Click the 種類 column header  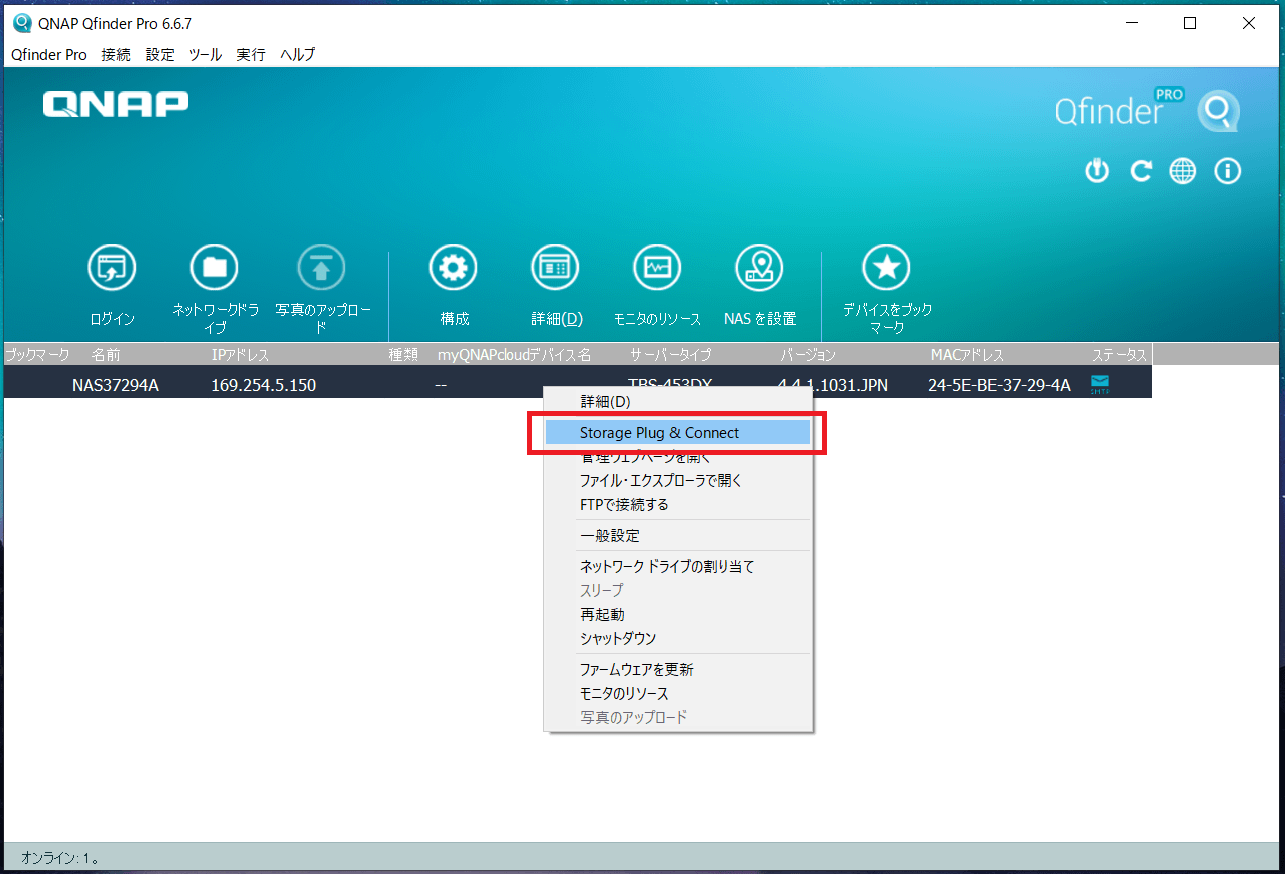tap(402, 355)
